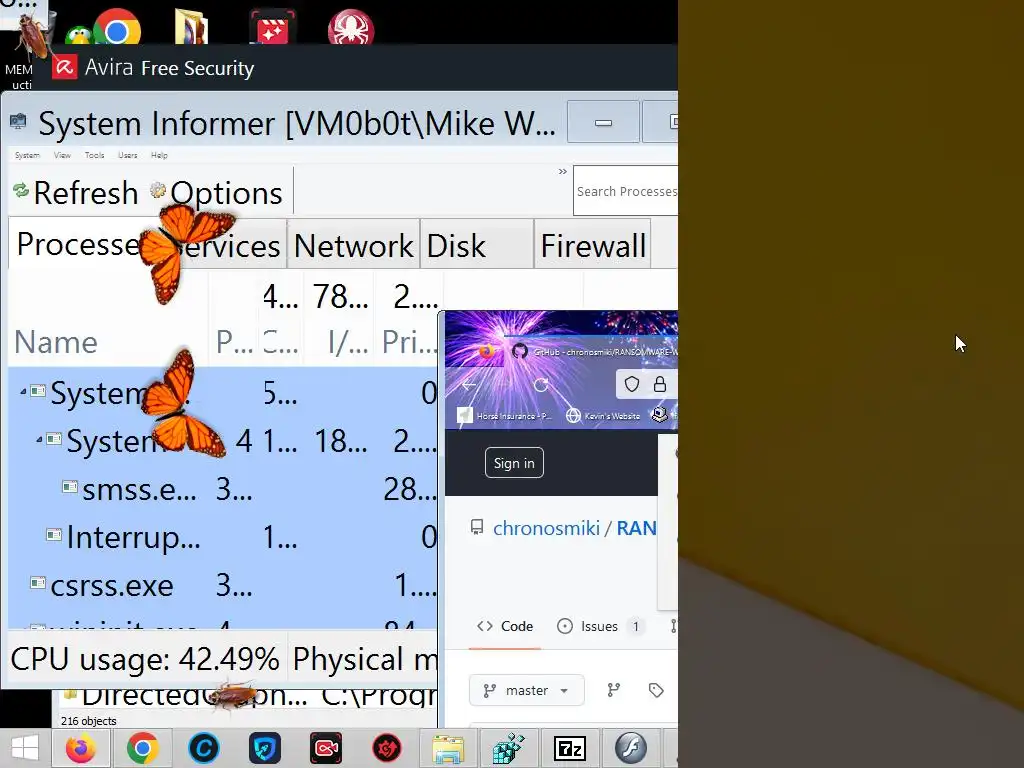The width and height of the screenshot is (1024, 768).
Task: Click the Firefox logo in the title bar
Action: 486,351
